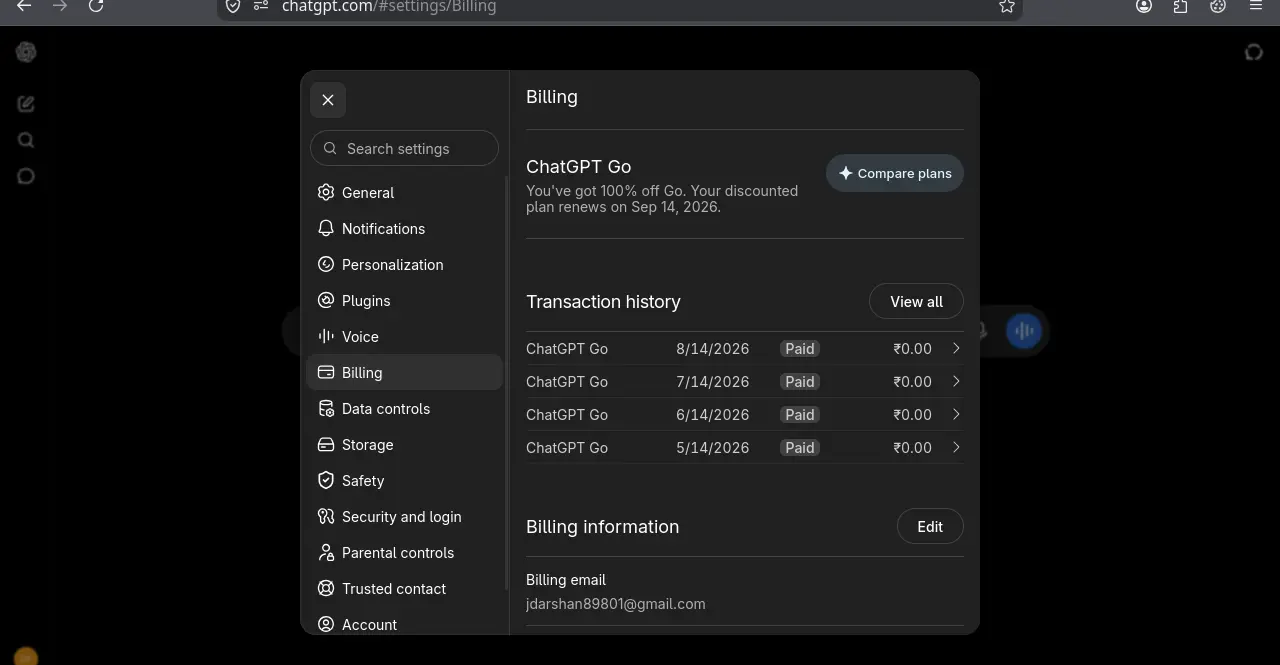Image resolution: width=1280 pixels, height=665 pixels.
Task: Expand the 5/14/2026 transaction chevron
Action: coord(956,447)
